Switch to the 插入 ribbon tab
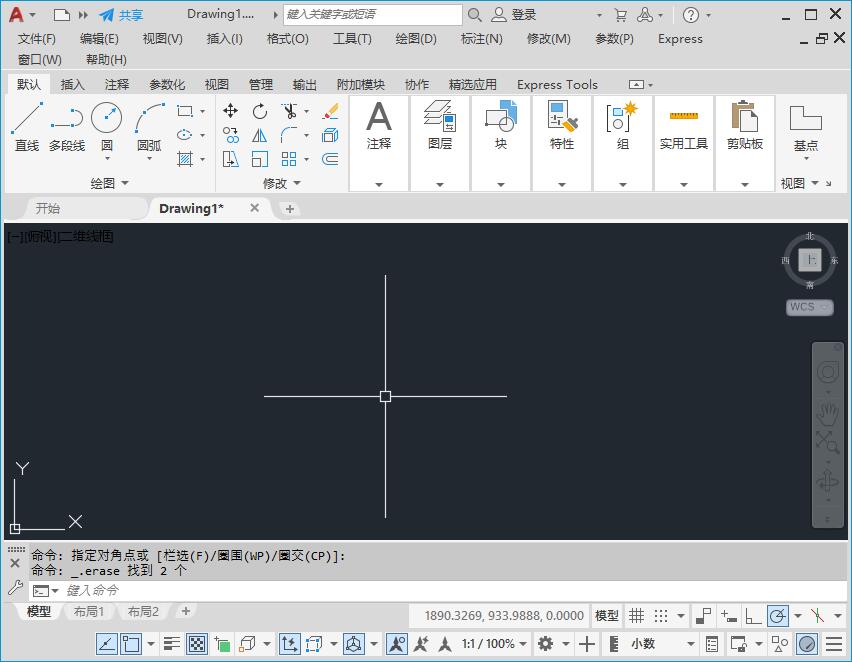Image resolution: width=852 pixels, height=662 pixels. (x=71, y=84)
